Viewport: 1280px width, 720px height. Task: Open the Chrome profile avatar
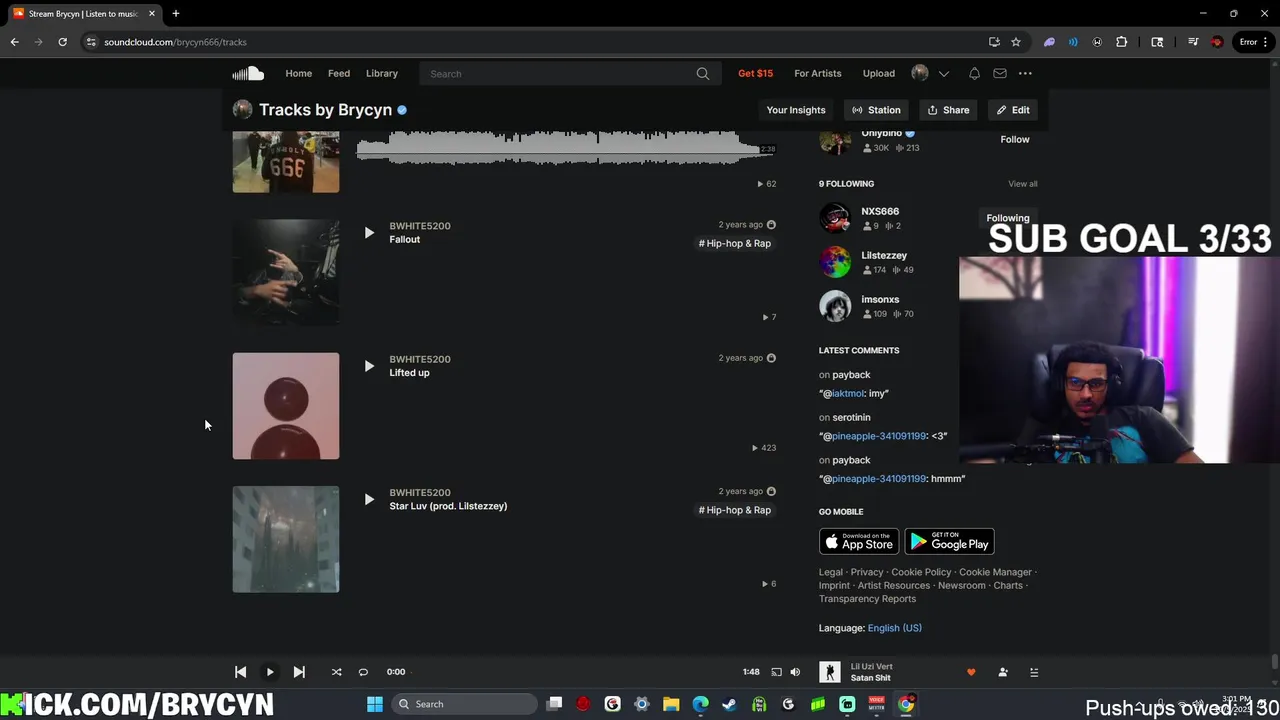pyautogui.click(x=1217, y=42)
